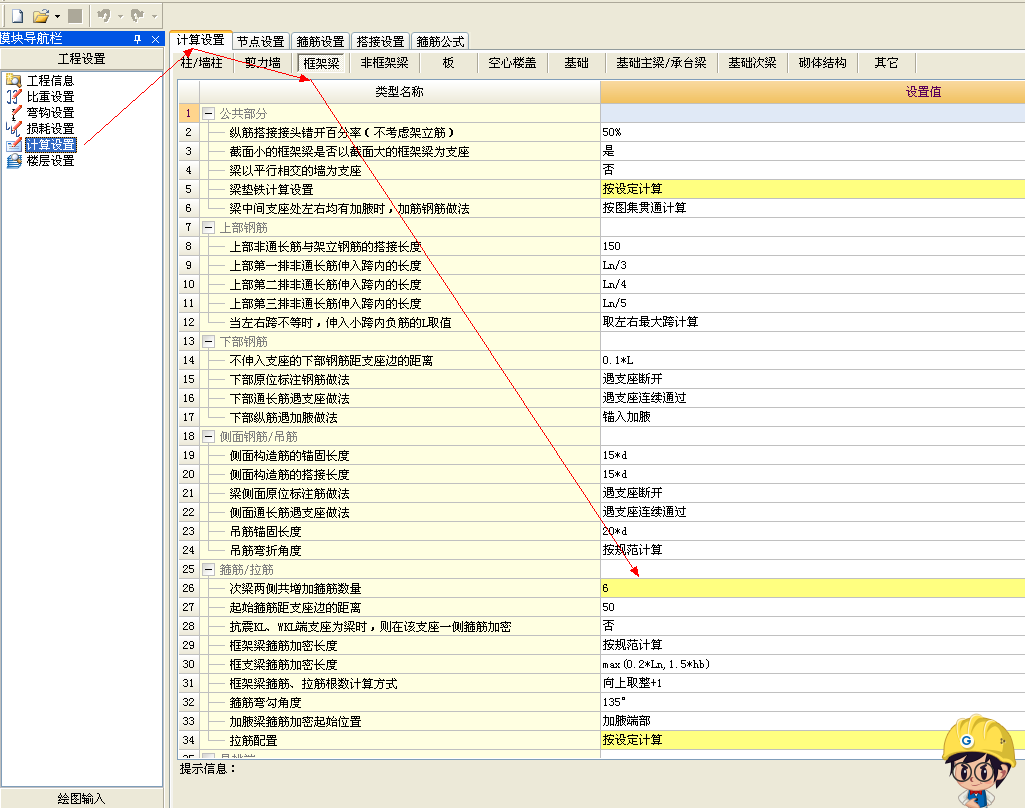Click value Ln/3 for 第一排非通长筋

coord(813,265)
